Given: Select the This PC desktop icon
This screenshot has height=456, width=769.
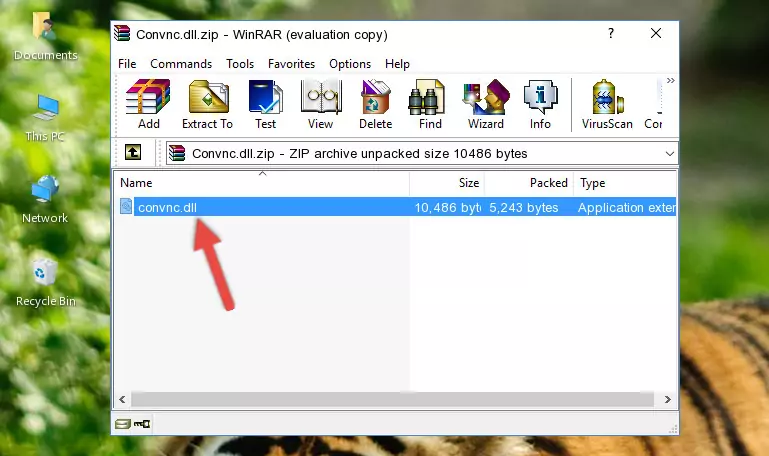Looking at the screenshot, I should click(x=45, y=118).
